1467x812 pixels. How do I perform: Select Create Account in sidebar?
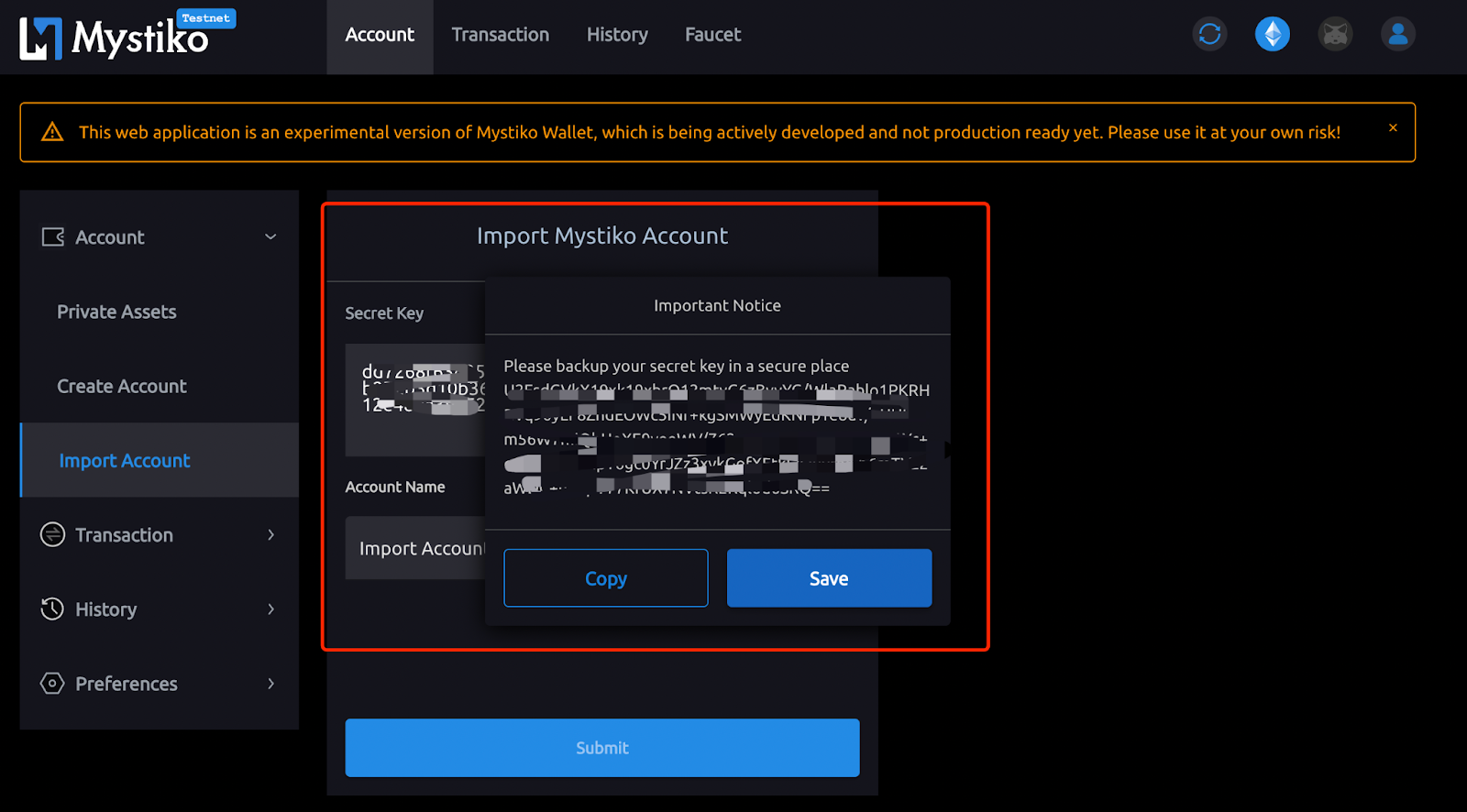[160, 386]
